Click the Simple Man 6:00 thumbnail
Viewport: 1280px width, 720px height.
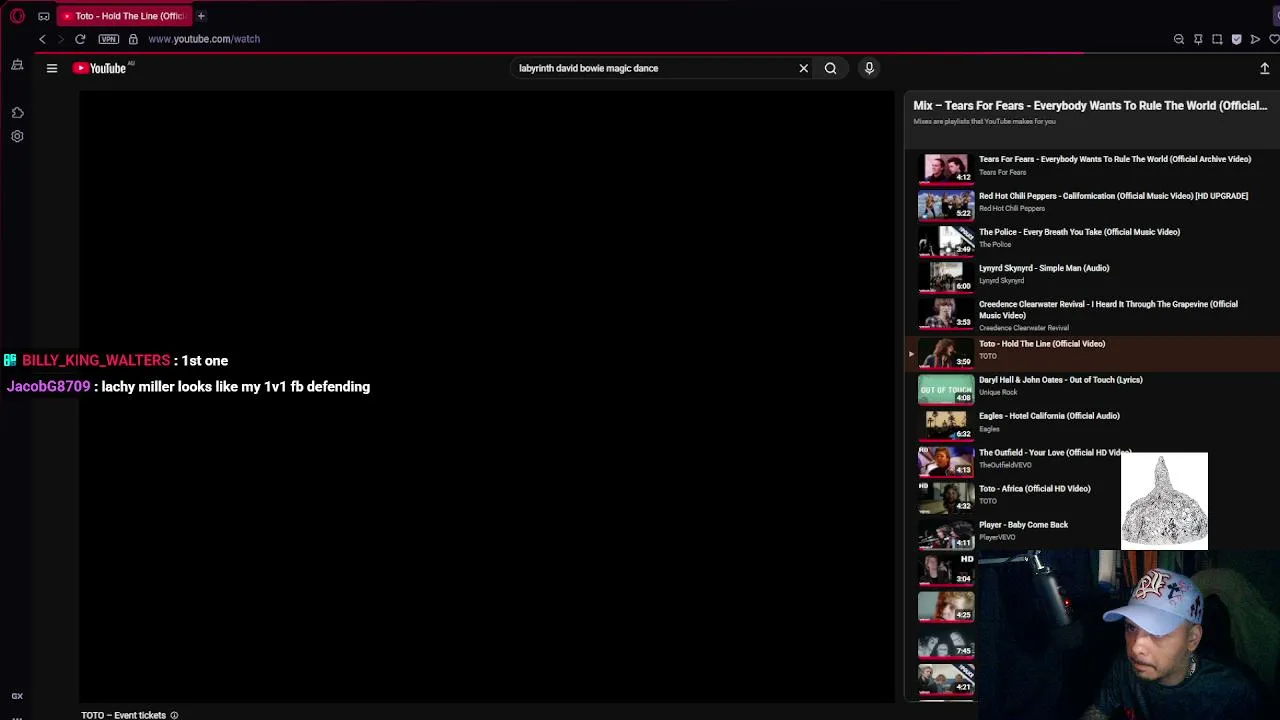click(x=946, y=276)
